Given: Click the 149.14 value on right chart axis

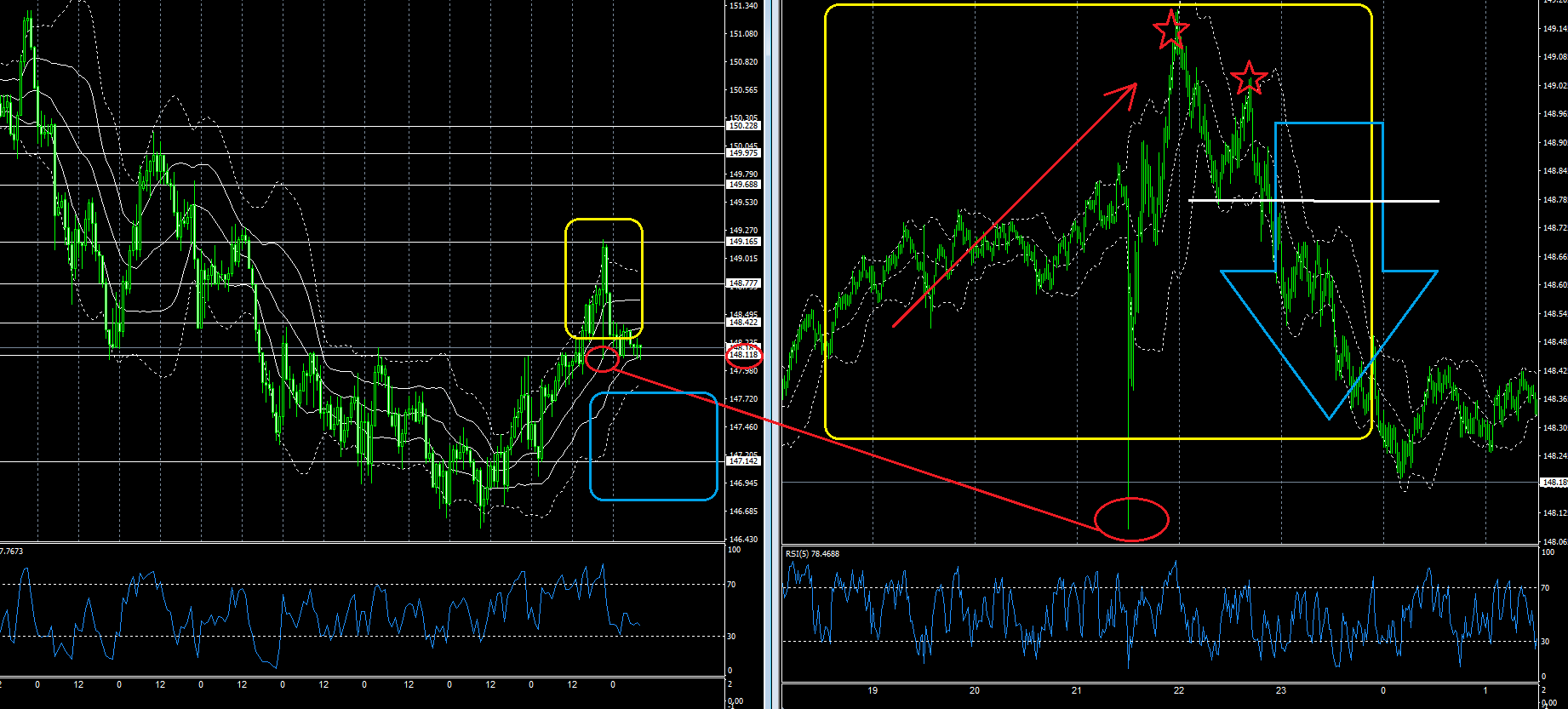Looking at the screenshot, I should (1555, 29).
